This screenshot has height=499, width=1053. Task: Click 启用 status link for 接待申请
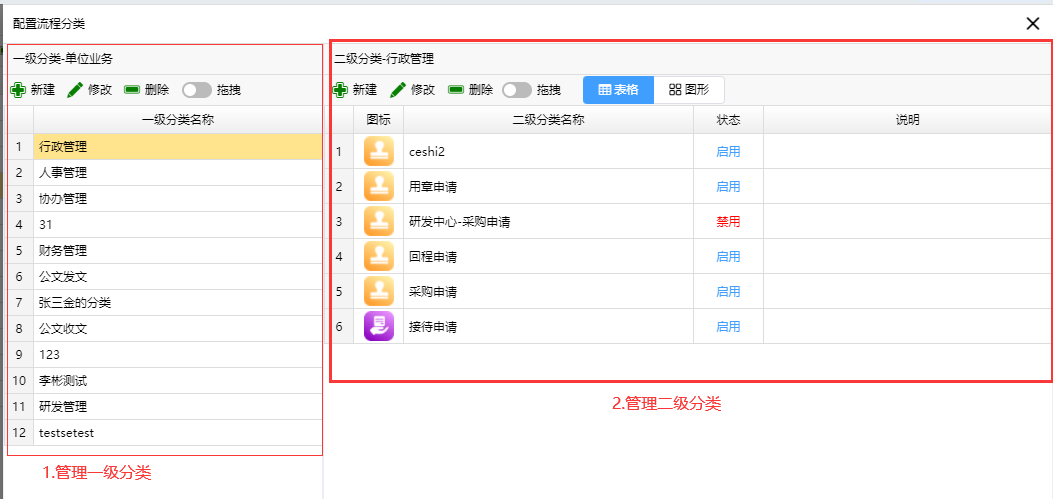point(728,326)
